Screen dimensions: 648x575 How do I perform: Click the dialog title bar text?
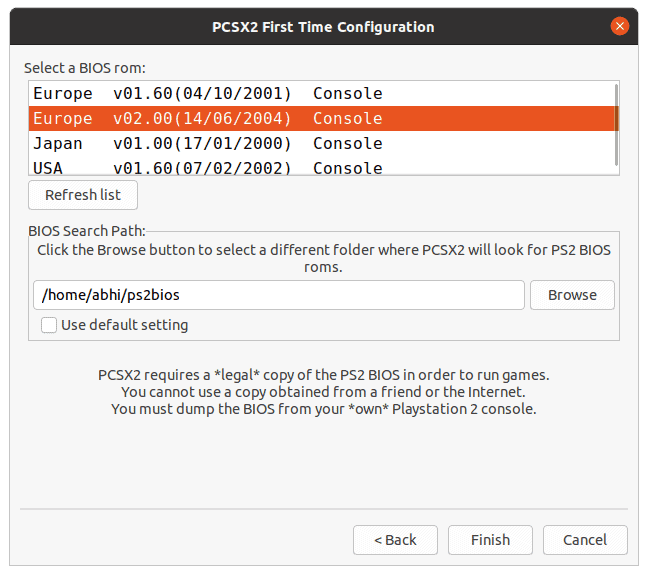point(323,27)
